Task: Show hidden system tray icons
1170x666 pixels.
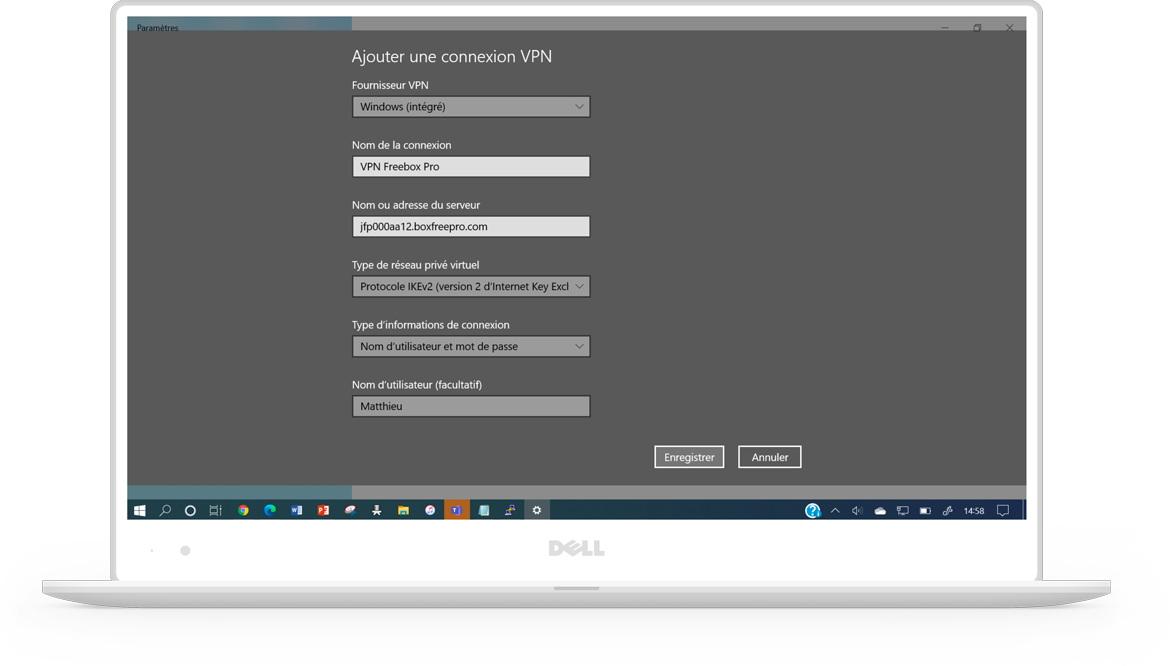Action: (835, 511)
